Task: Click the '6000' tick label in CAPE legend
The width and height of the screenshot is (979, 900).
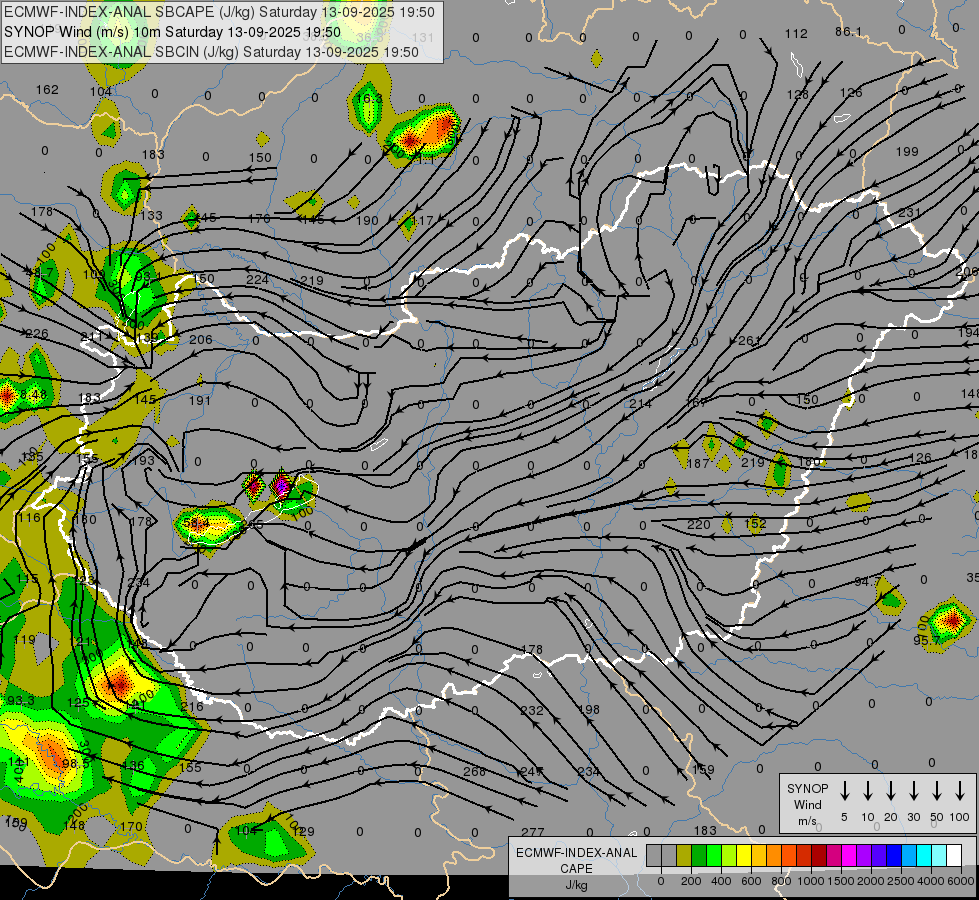Action: (x=961, y=881)
